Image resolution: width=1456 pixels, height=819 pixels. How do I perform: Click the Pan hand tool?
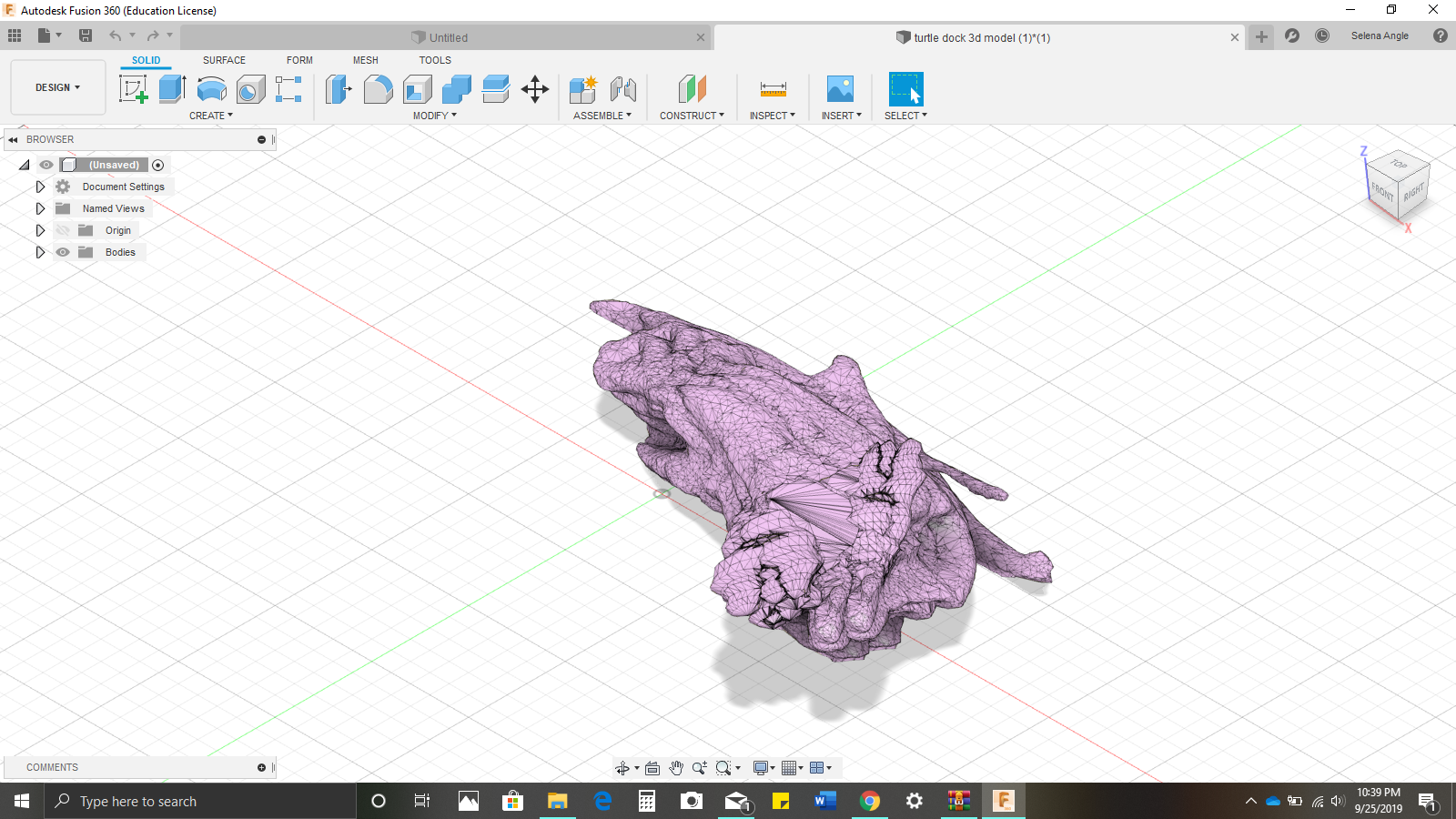[x=676, y=768]
